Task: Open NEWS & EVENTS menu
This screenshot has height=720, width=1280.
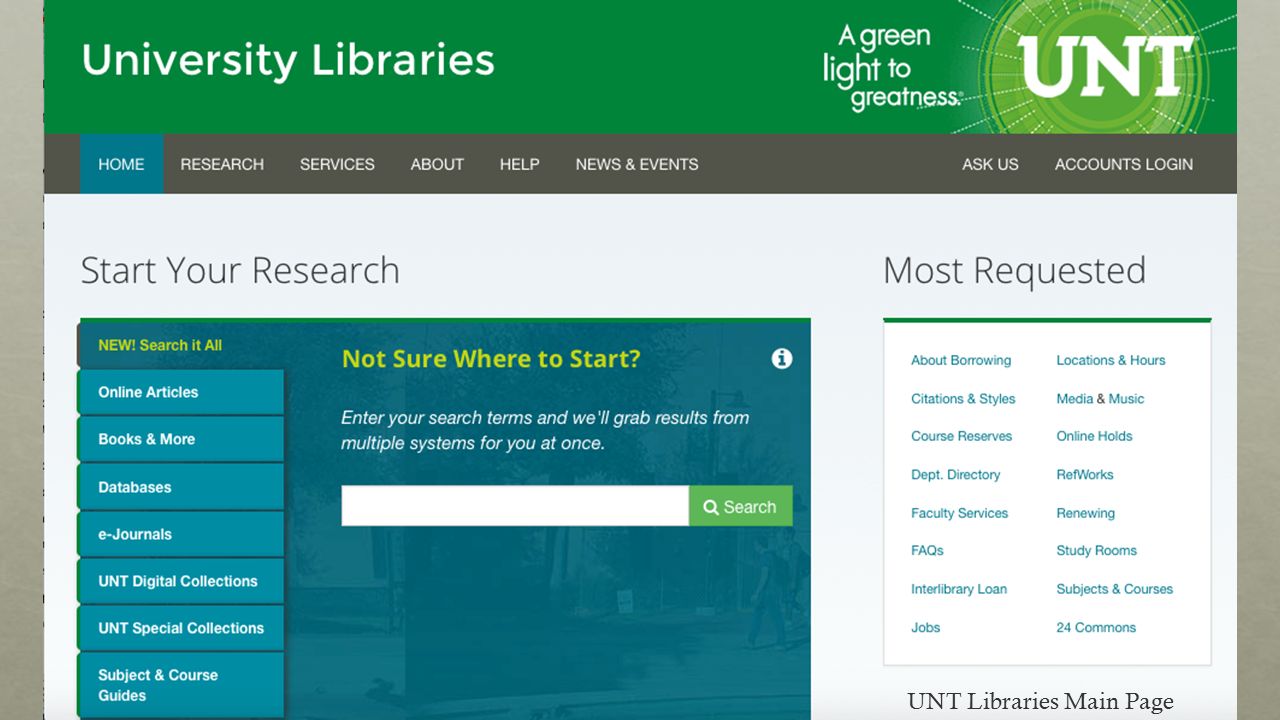Action: coord(637,164)
